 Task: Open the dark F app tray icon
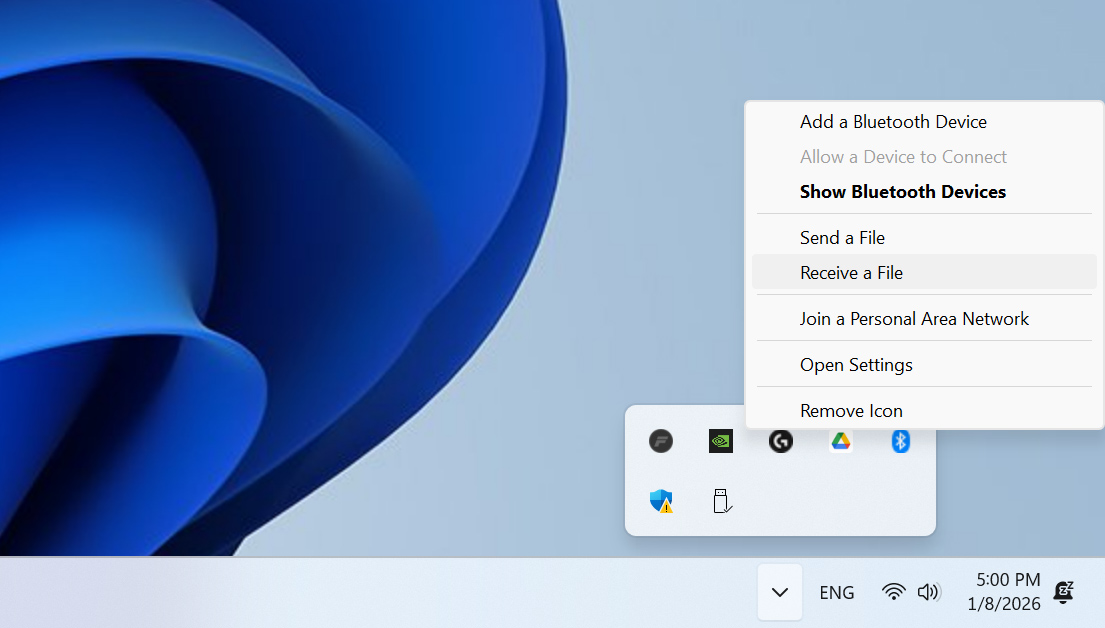(x=660, y=441)
